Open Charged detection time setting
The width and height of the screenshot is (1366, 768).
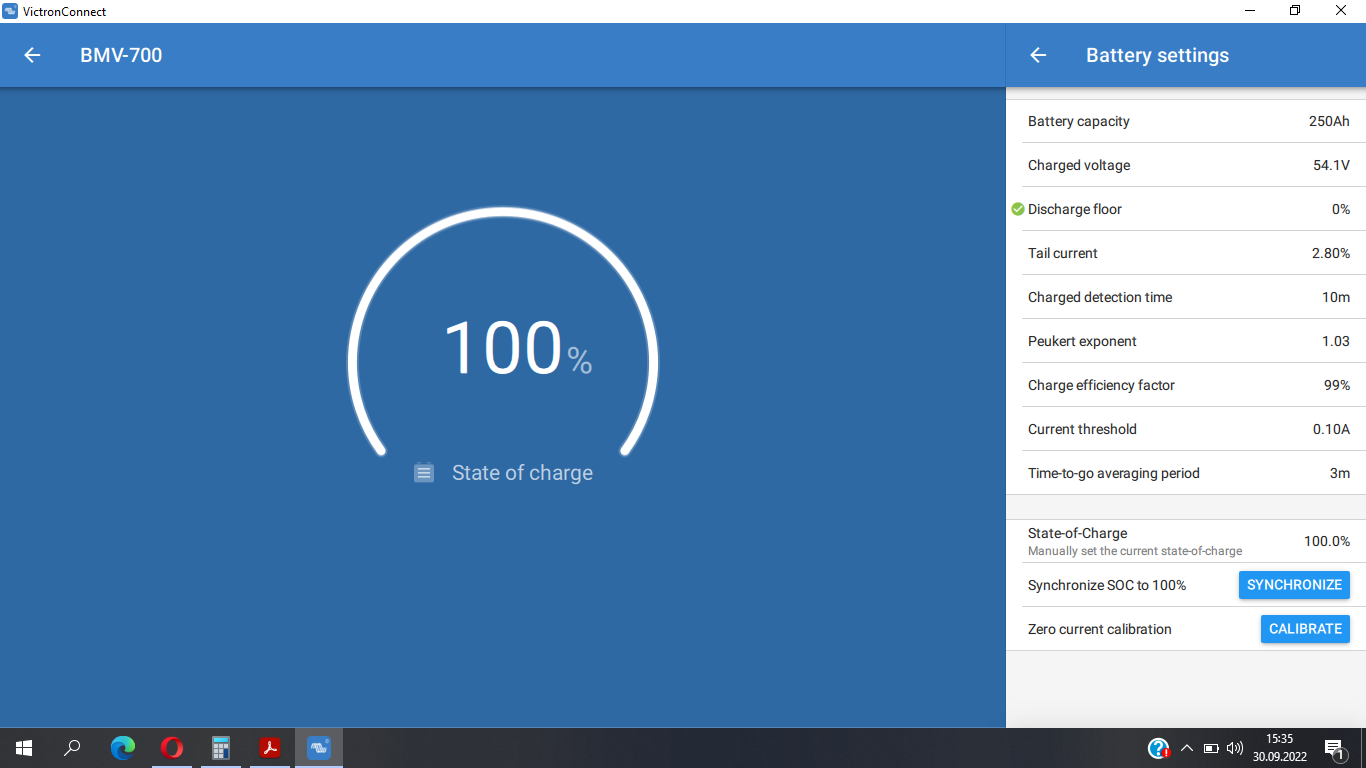pos(1188,297)
